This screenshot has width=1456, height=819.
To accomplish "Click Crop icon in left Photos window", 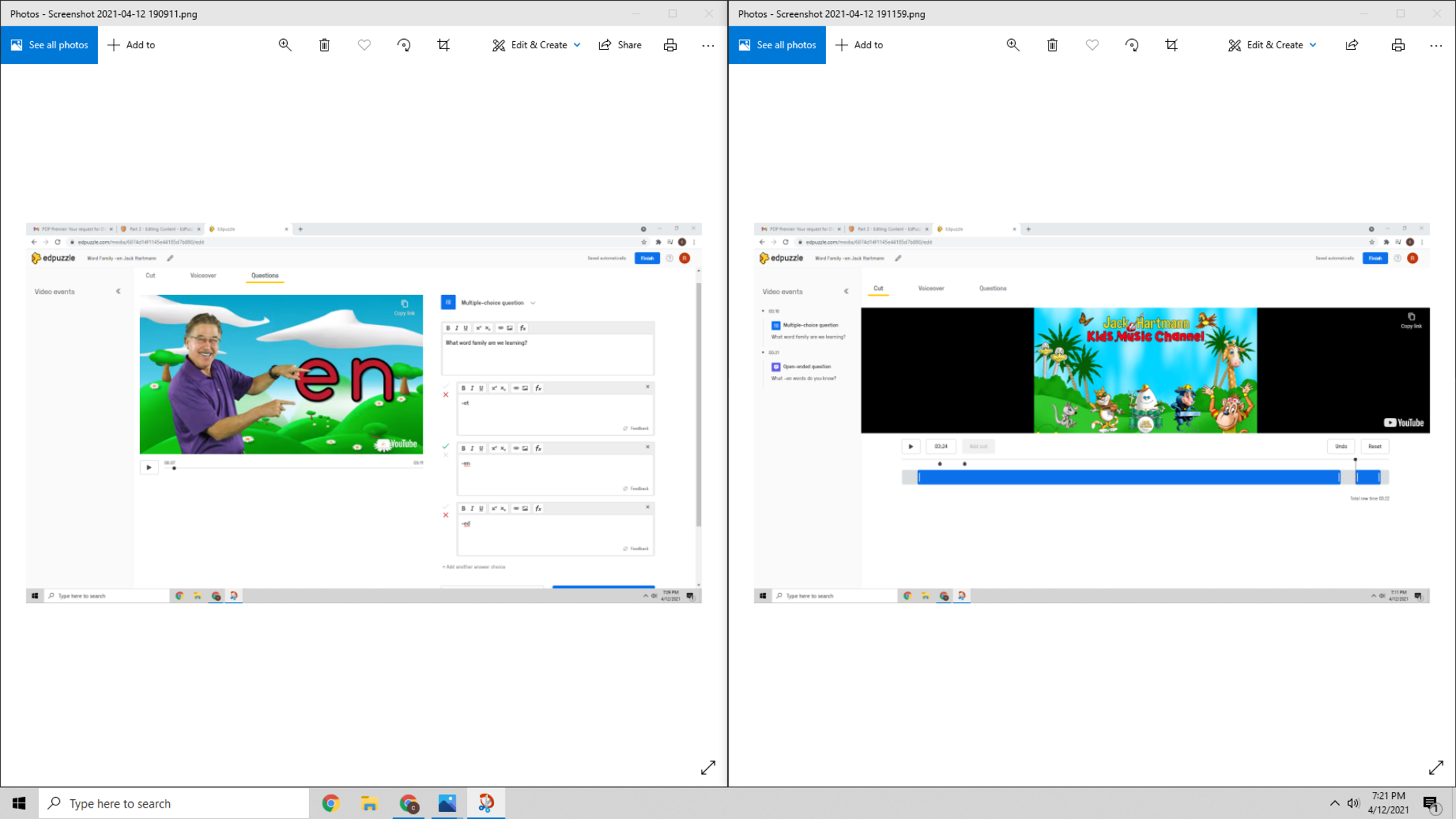I will (x=444, y=45).
